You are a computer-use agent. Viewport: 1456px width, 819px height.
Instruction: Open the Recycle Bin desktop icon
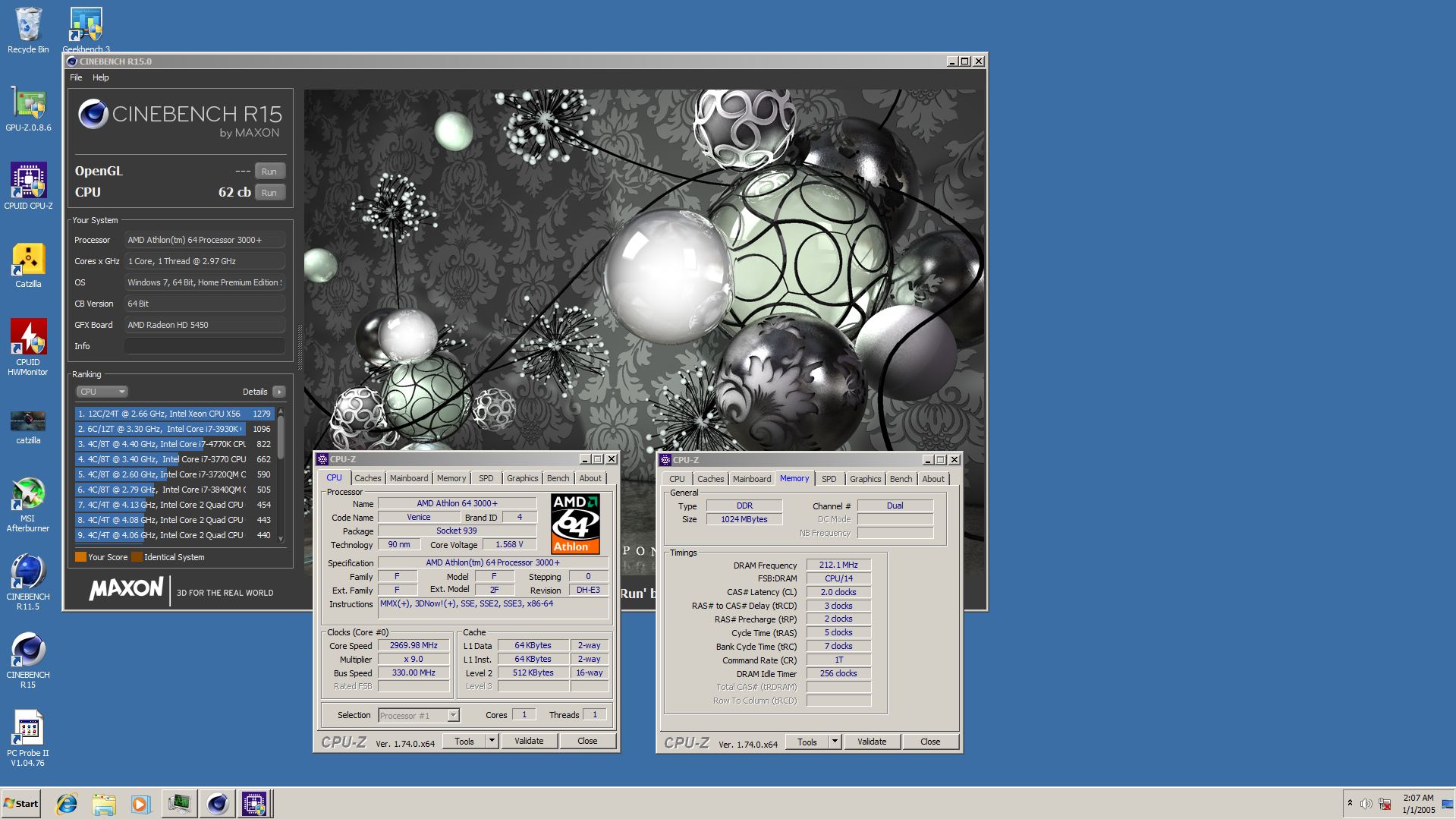click(28, 30)
